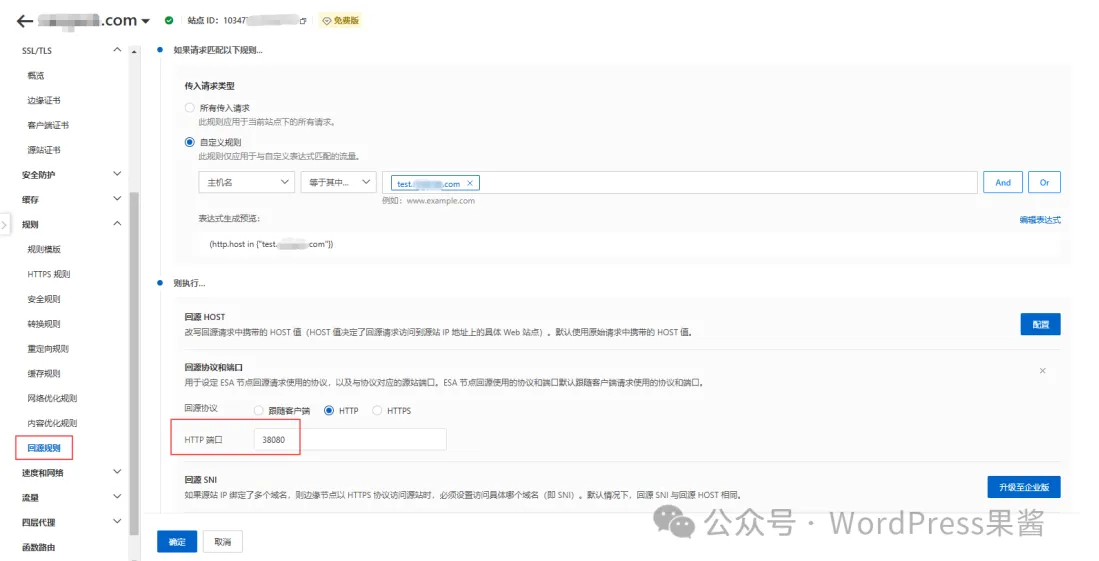Select the 自定义规则 radio option
The height and width of the screenshot is (561, 1099).
point(189,142)
